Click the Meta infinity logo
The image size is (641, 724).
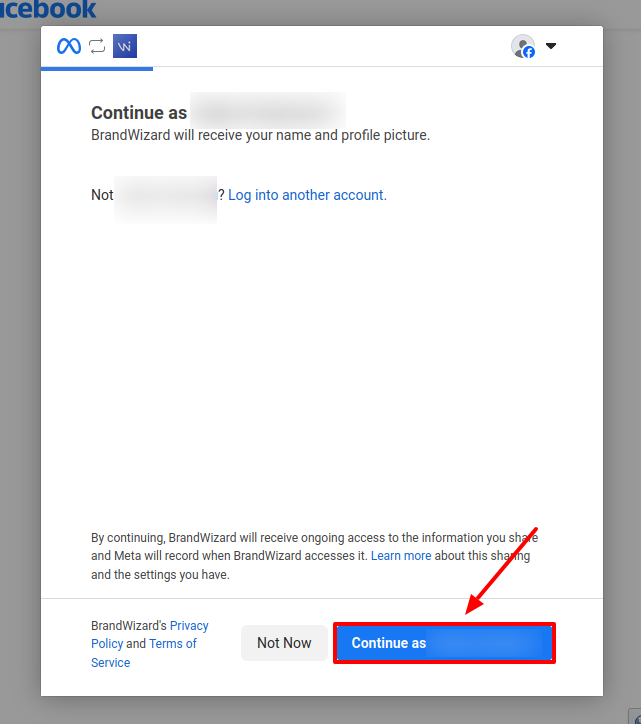tap(69, 46)
